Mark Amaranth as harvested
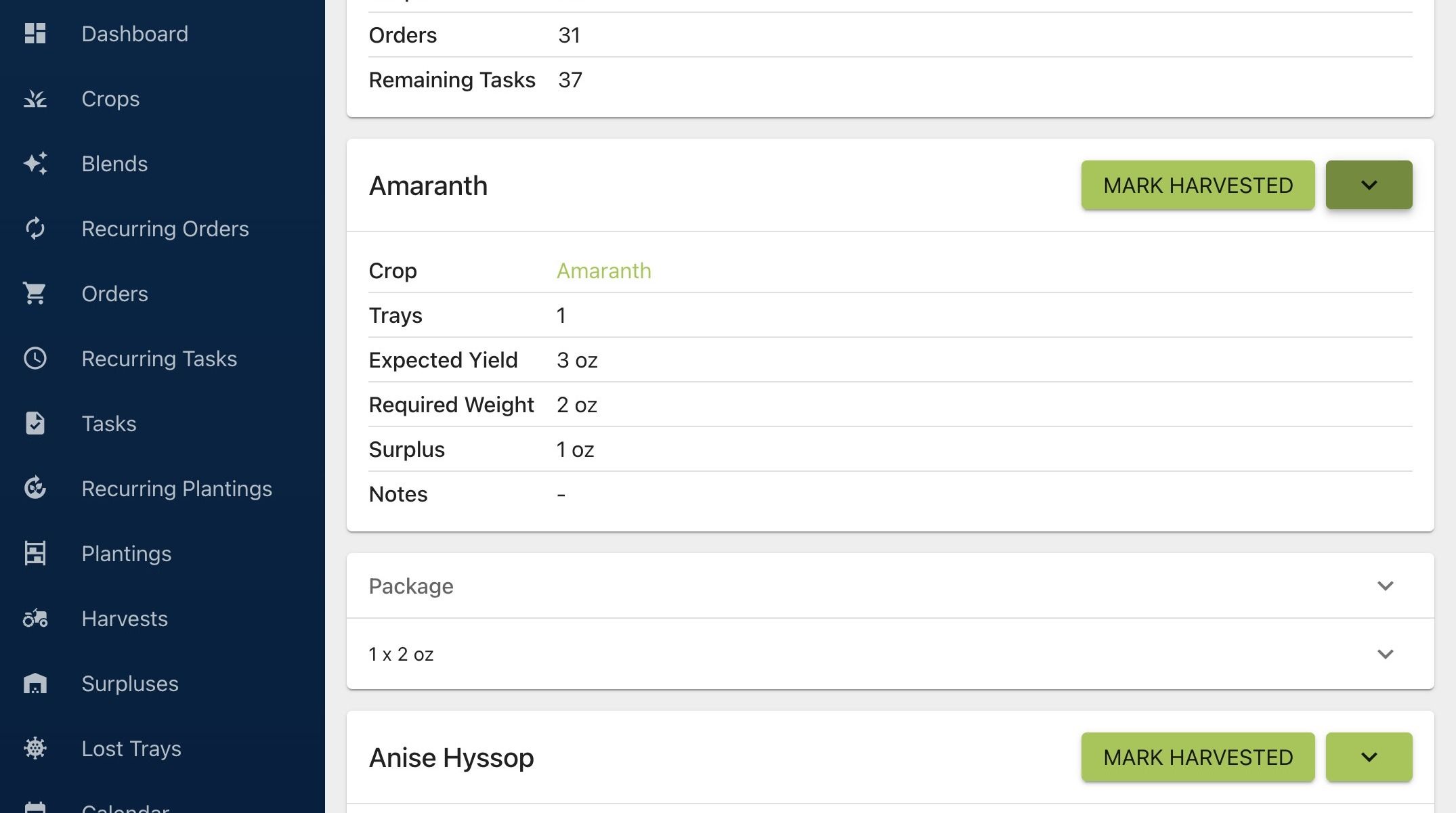 (1198, 185)
